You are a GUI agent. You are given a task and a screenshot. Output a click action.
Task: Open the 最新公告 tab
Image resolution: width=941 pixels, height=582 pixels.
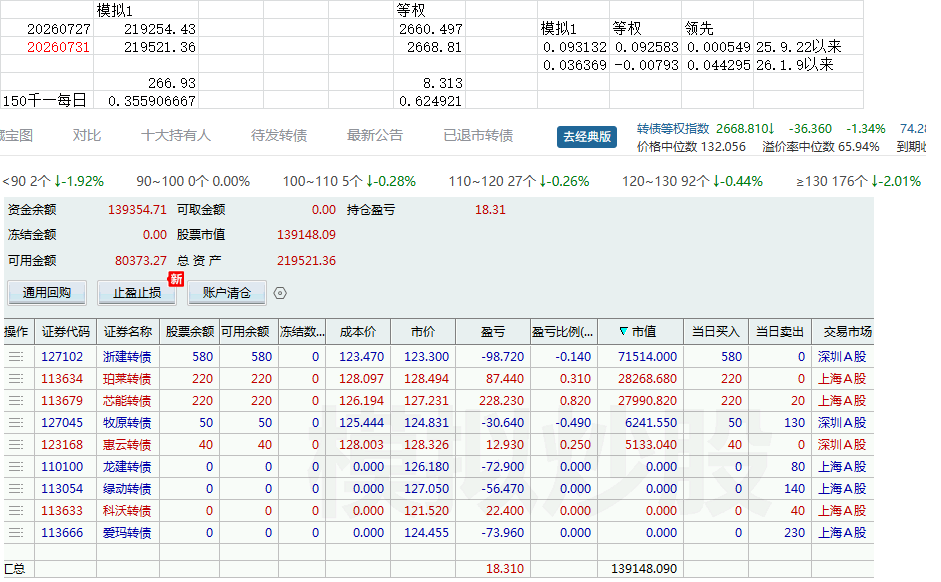pos(375,136)
